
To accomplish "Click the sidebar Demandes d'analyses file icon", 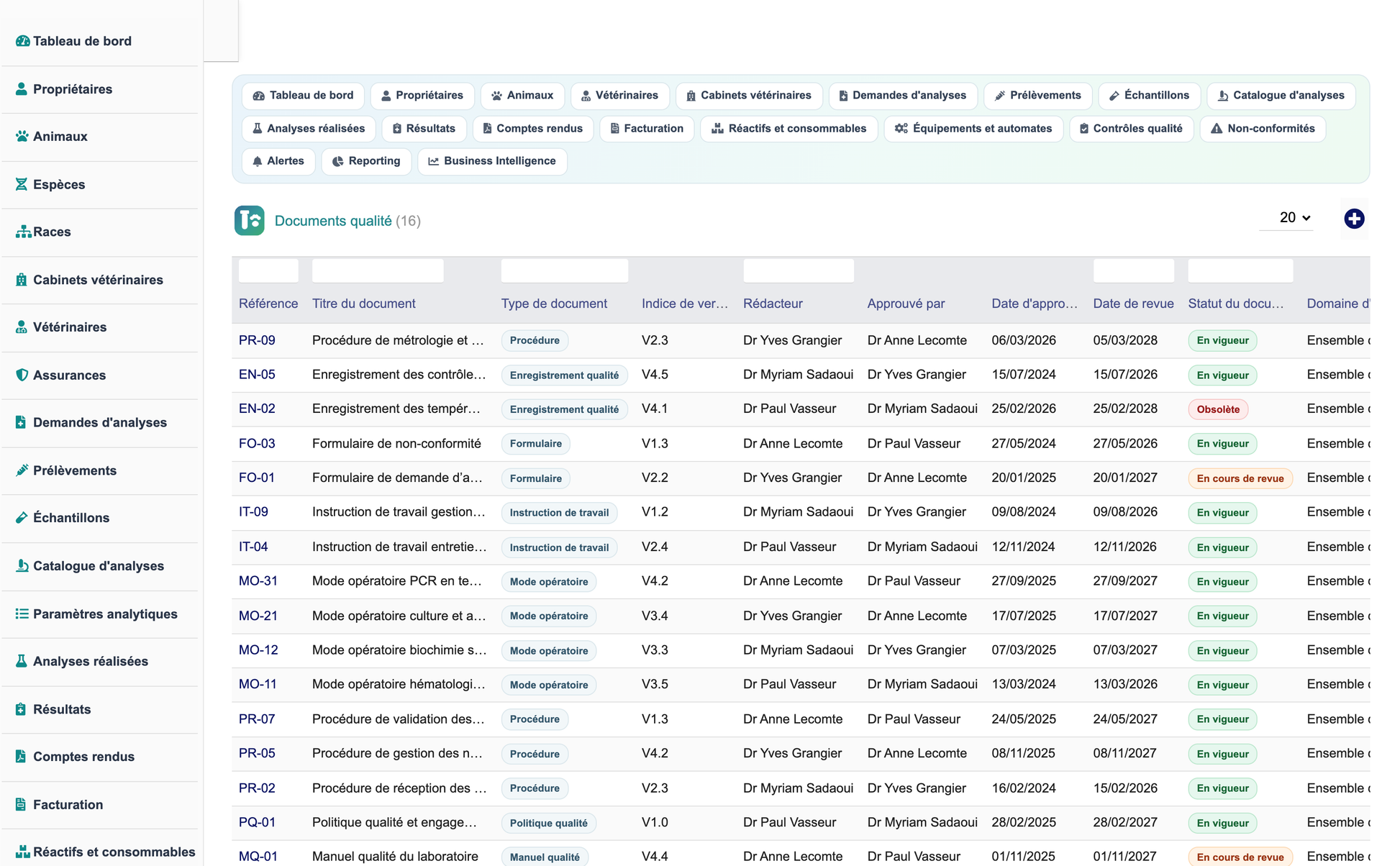I will (21, 422).
